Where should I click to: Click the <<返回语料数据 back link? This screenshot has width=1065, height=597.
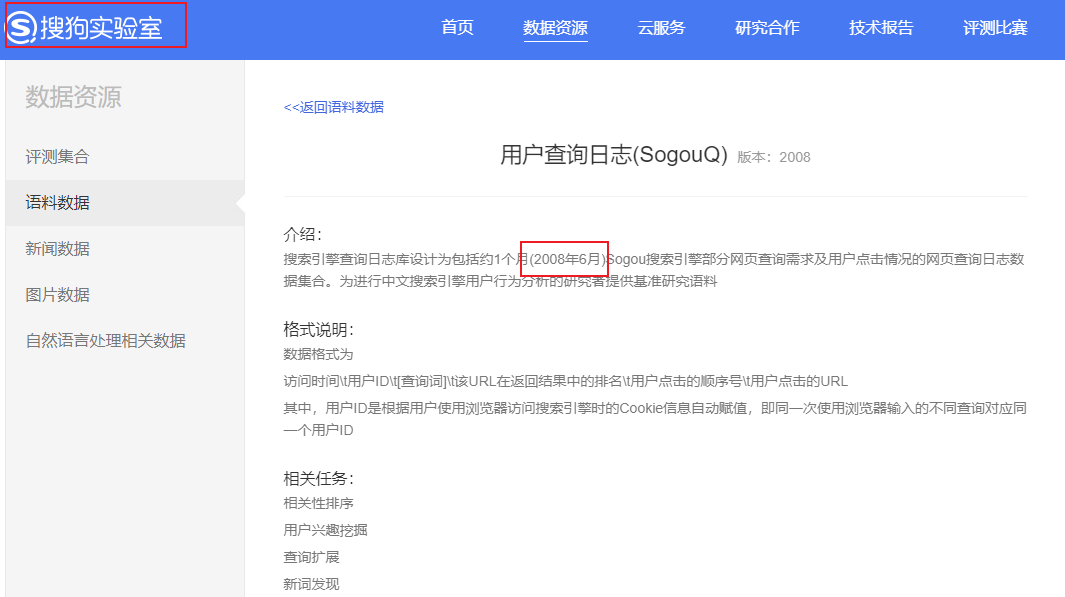coord(333,107)
